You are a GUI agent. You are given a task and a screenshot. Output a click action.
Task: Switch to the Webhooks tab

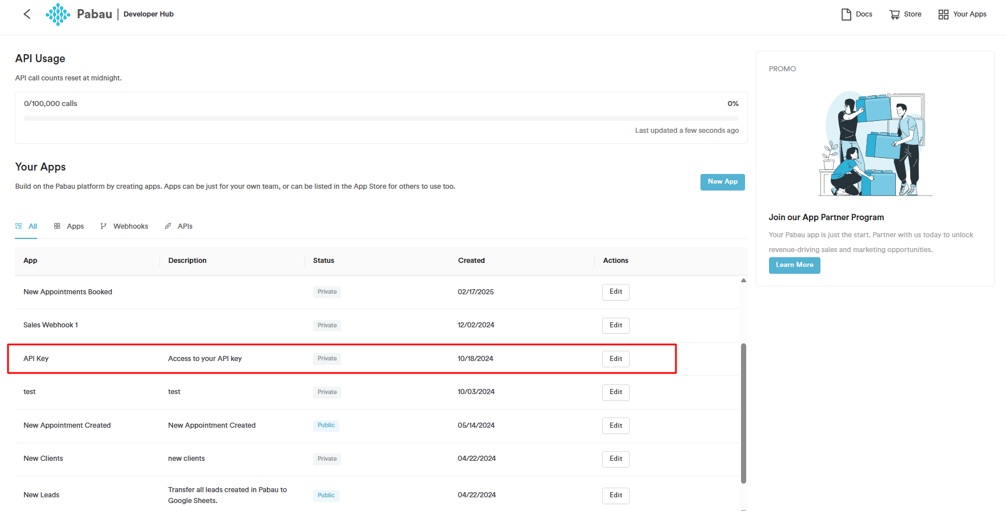124,226
